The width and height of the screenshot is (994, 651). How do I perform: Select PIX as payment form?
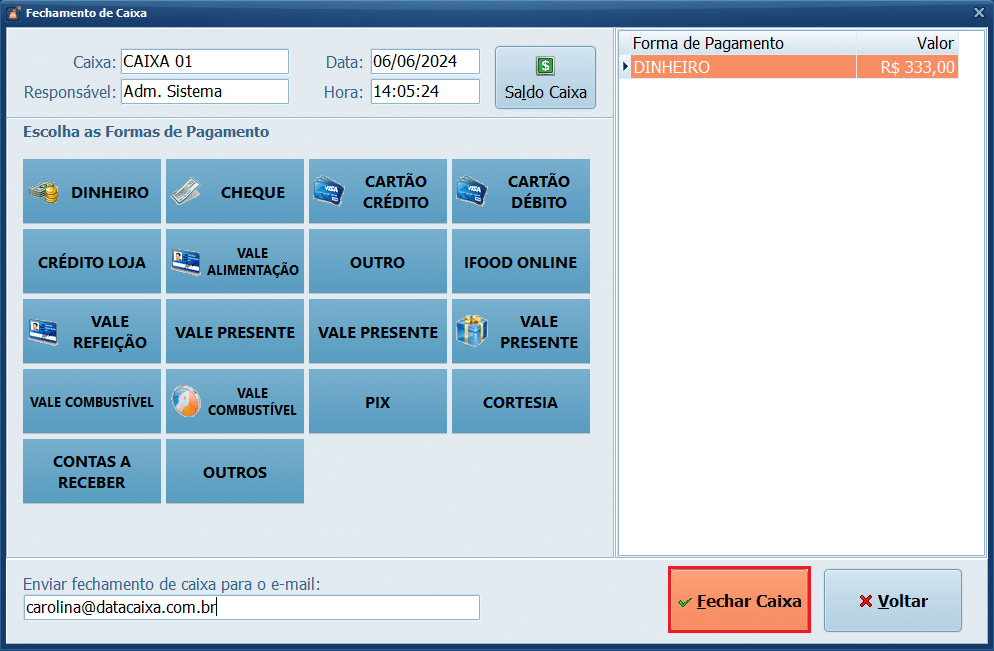[x=378, y=401]
